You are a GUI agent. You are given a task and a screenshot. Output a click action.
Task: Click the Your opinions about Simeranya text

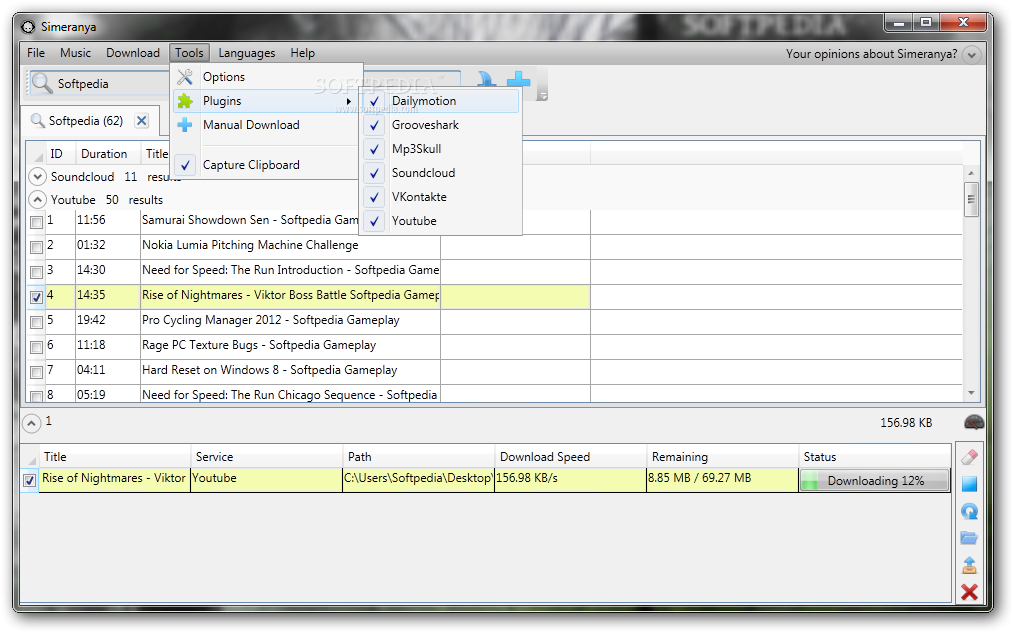click(871, 54)
